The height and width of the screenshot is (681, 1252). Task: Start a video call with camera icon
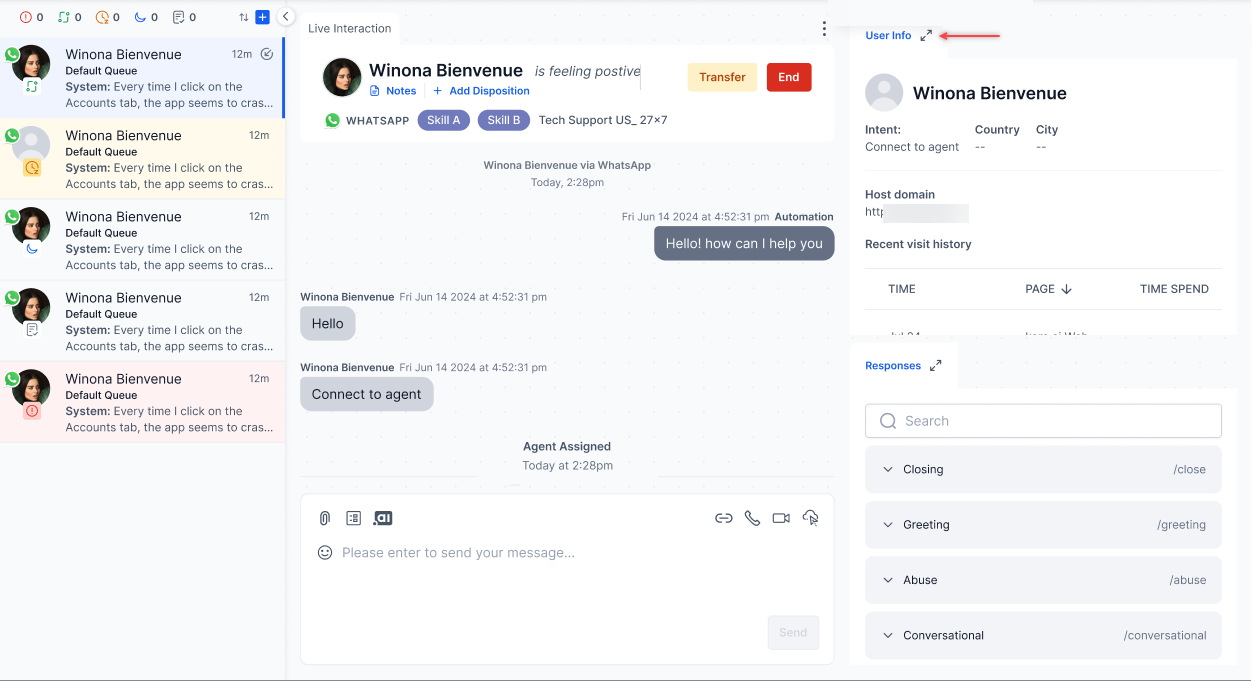click(781, 518)
